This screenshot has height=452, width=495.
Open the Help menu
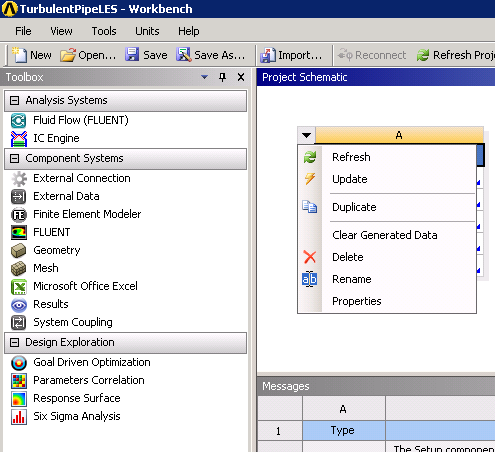click(x=189, y=31)
